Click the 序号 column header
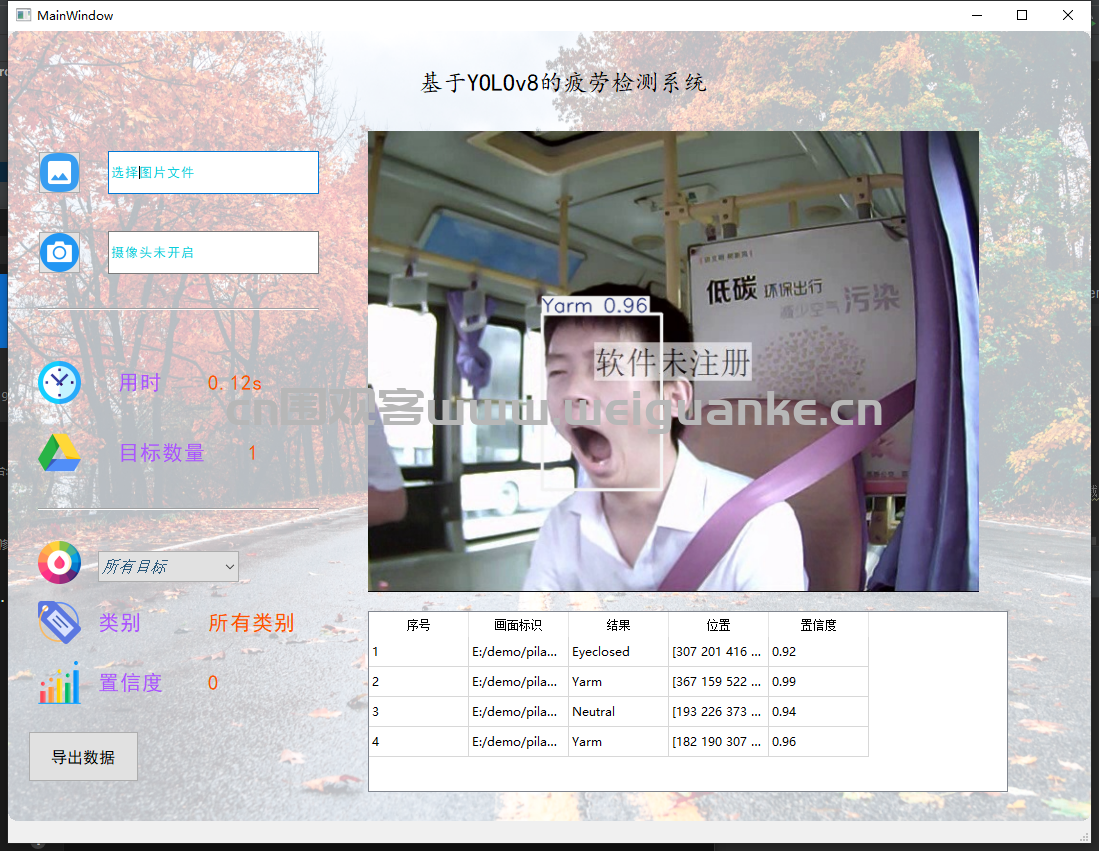 point(418,625)
